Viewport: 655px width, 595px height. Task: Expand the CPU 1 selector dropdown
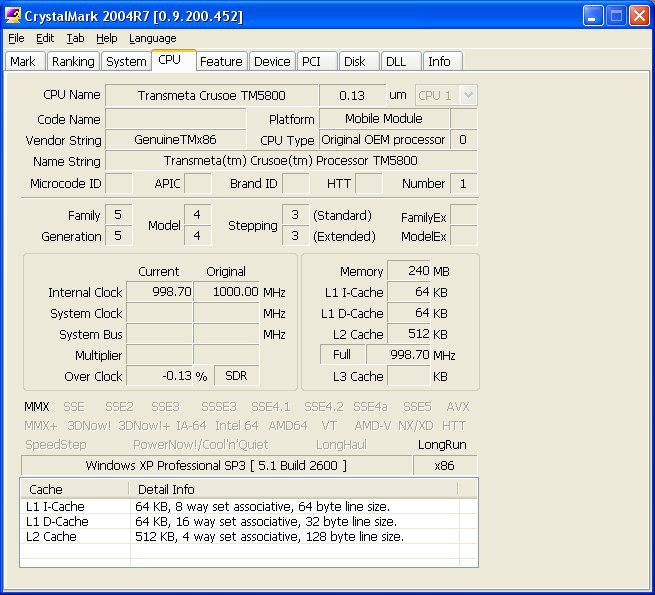tap(468, 95)
